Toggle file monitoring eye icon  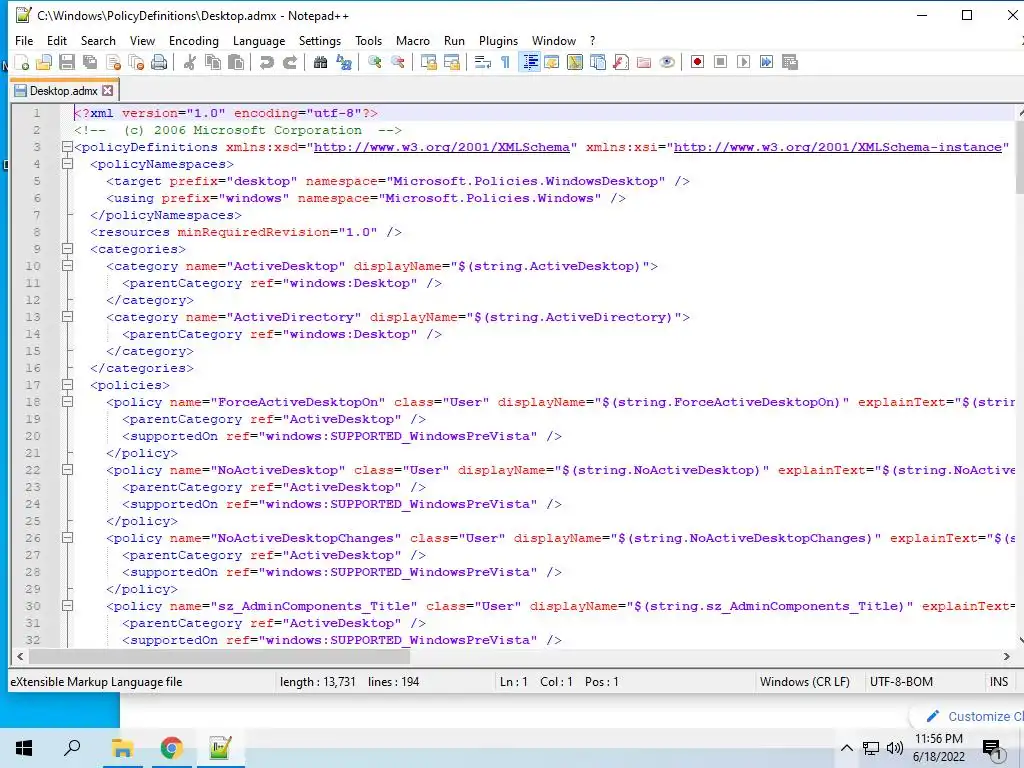click(667, 62)
